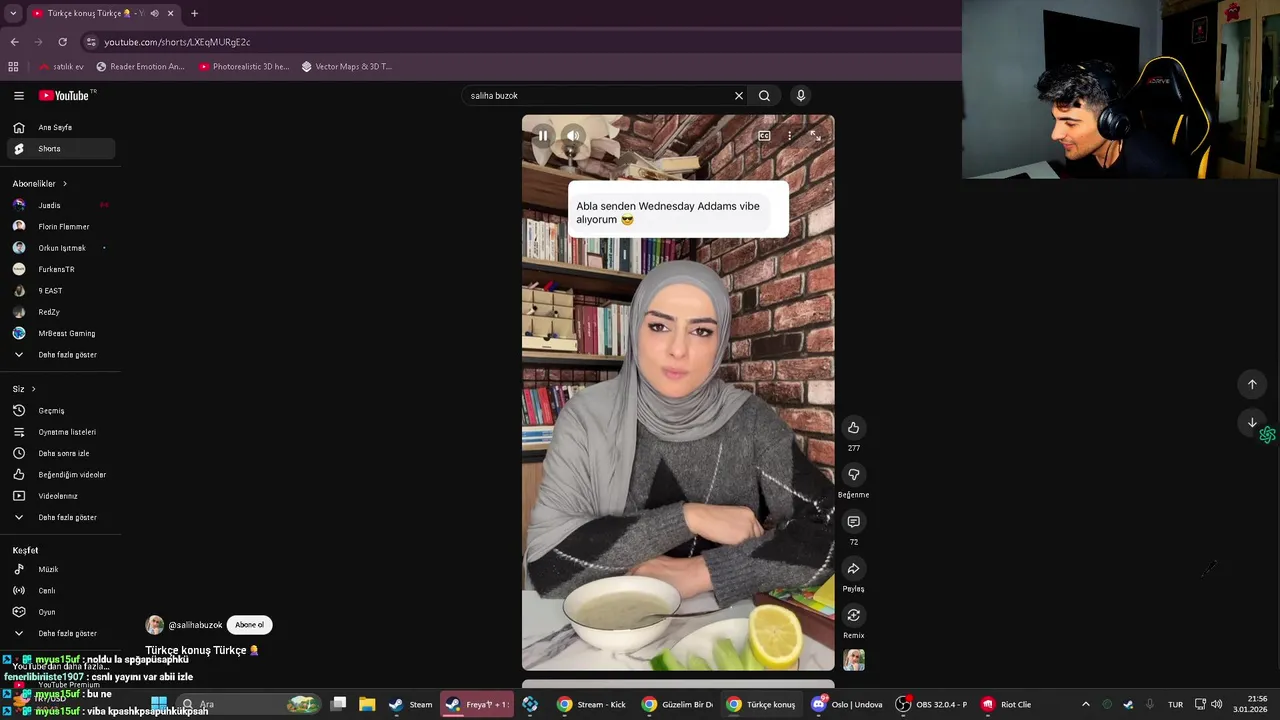Viewport: 1280px width, 720px height.
Task: Open Müzik in Keşfet
Action: tap(61, 569)
